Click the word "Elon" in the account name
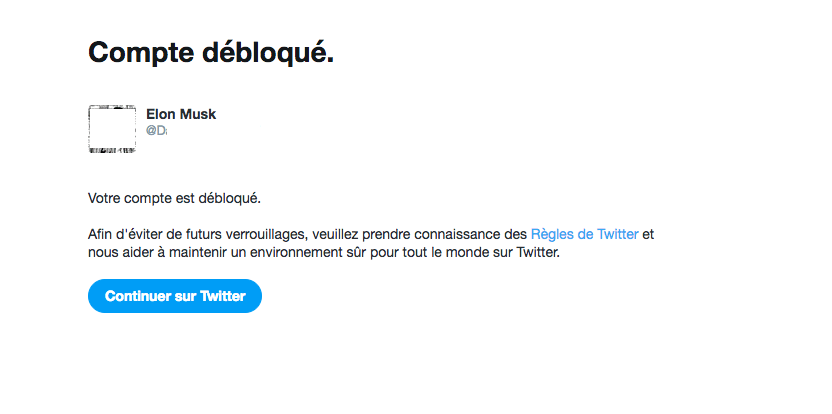The height and width of the screenshot is (414, 832). (x=161, y=114)
